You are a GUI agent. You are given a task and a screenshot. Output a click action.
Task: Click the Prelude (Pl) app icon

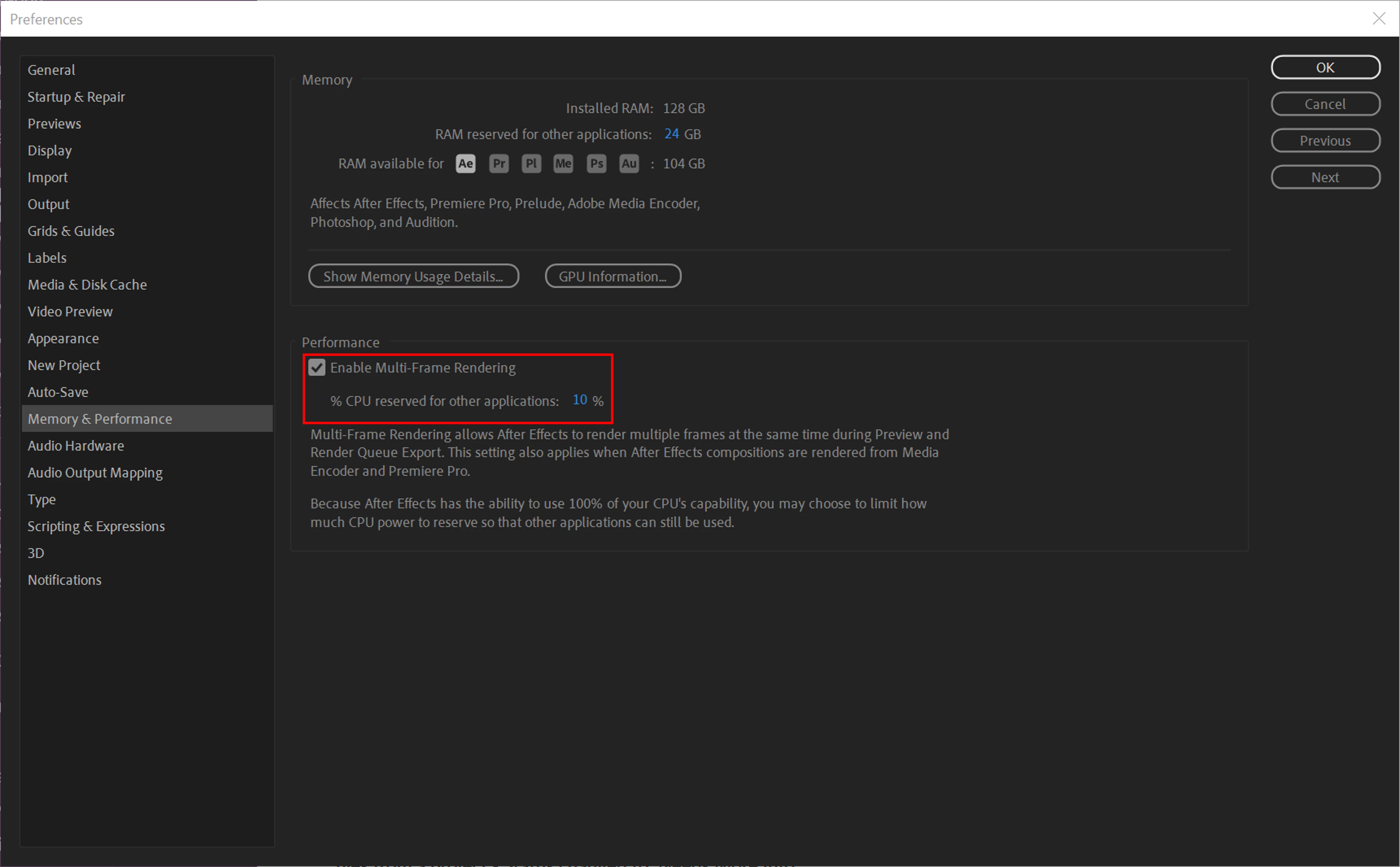pos(531,164)
